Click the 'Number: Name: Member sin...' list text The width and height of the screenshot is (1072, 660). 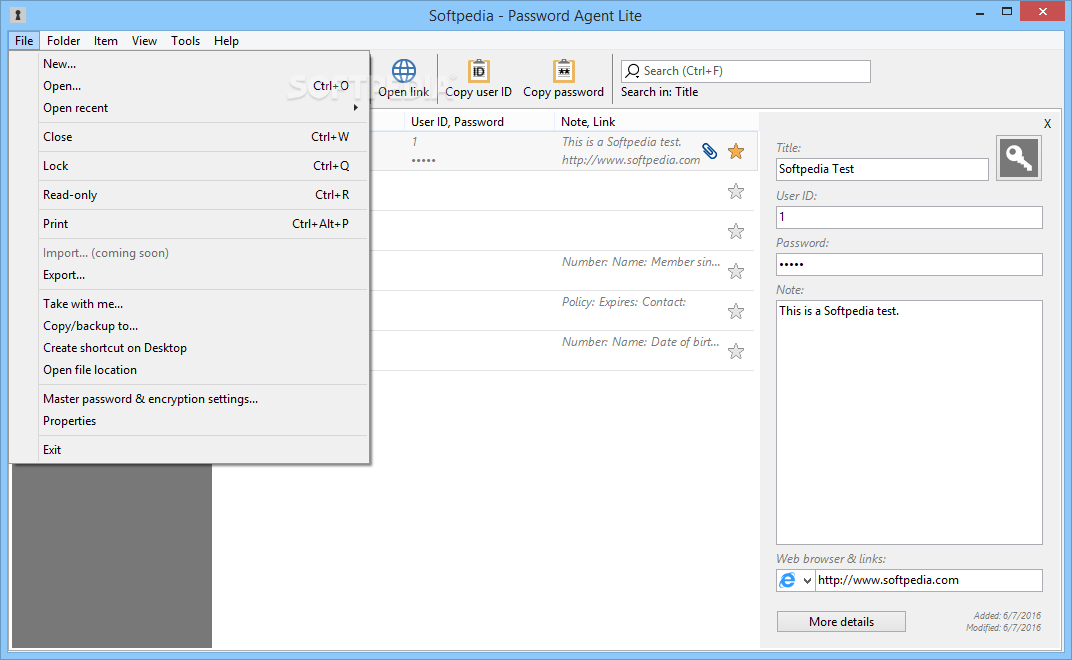click(641, 262)
